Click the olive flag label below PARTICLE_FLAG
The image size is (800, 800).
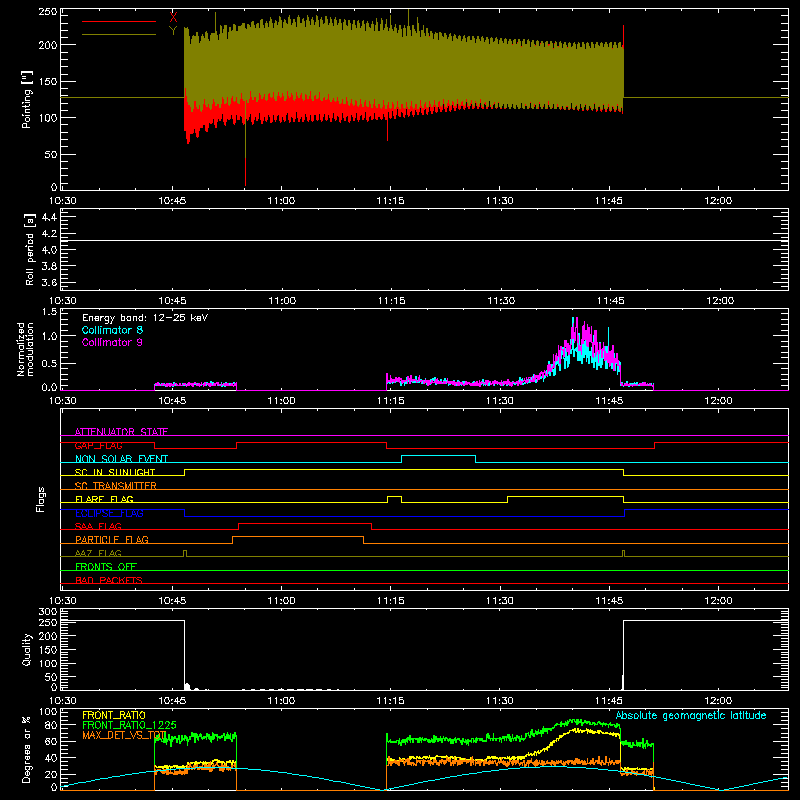point(98,553)
